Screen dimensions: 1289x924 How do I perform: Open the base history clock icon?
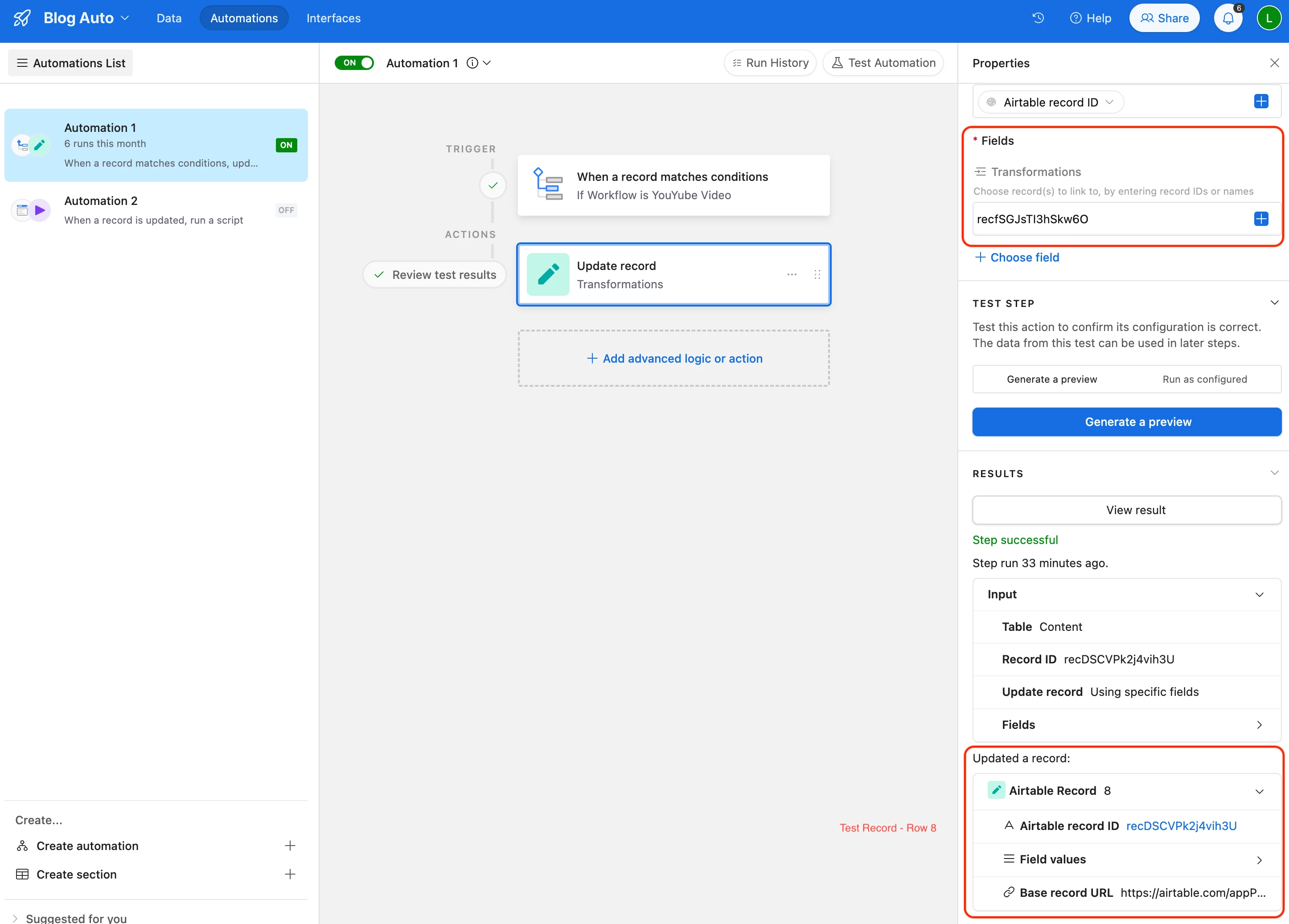1038,18
